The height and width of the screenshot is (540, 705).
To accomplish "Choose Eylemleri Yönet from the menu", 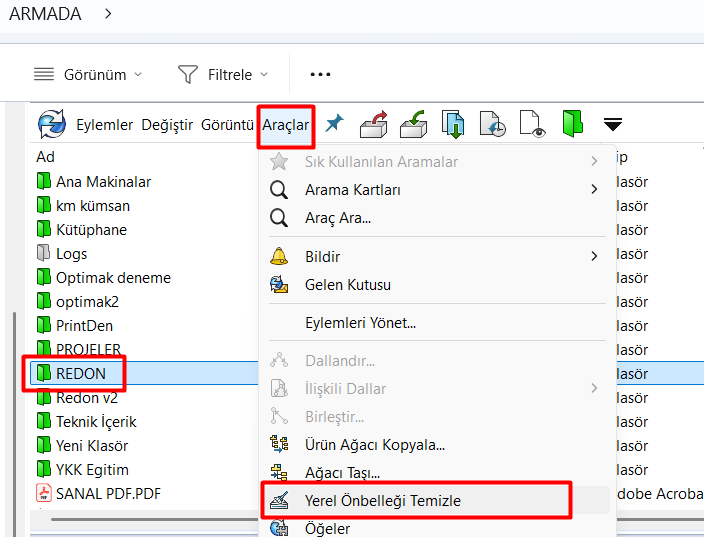I will click(360, 323).
